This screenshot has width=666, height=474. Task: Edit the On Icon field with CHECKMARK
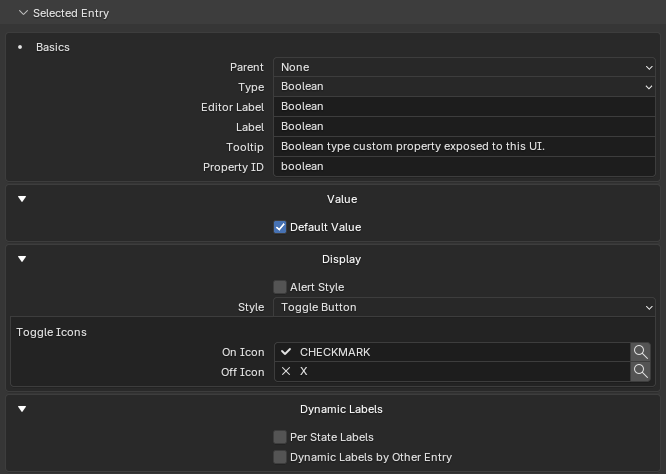[x=452, y=352]
